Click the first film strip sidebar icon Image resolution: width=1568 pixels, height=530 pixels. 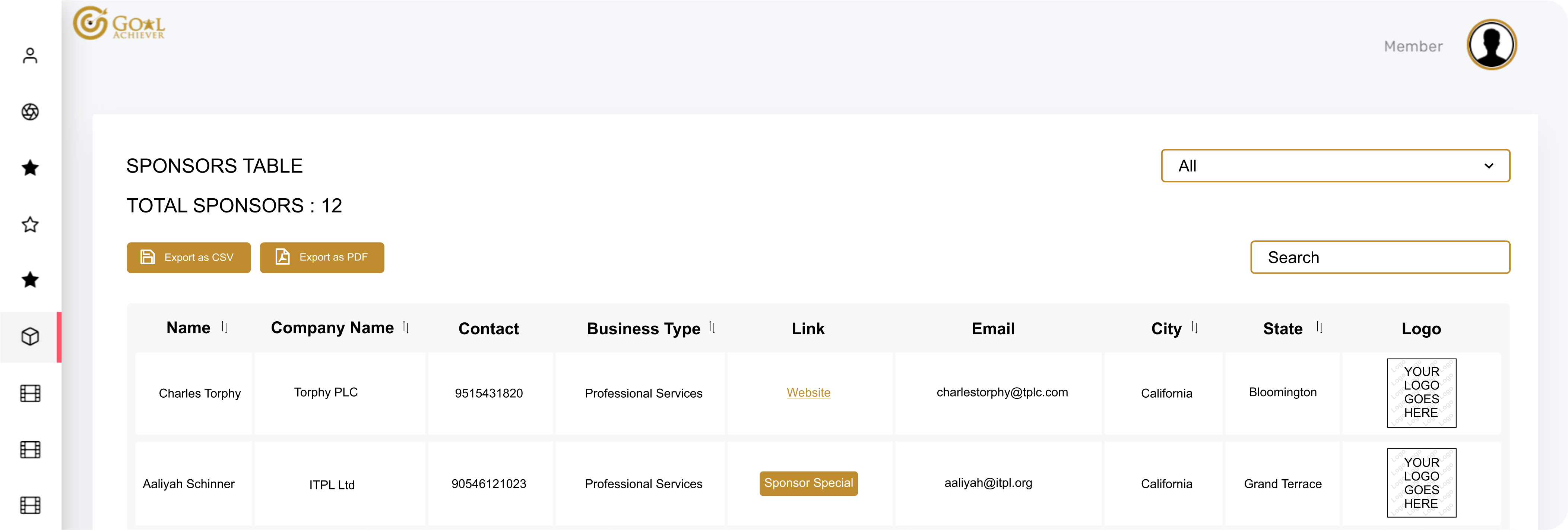30,394
